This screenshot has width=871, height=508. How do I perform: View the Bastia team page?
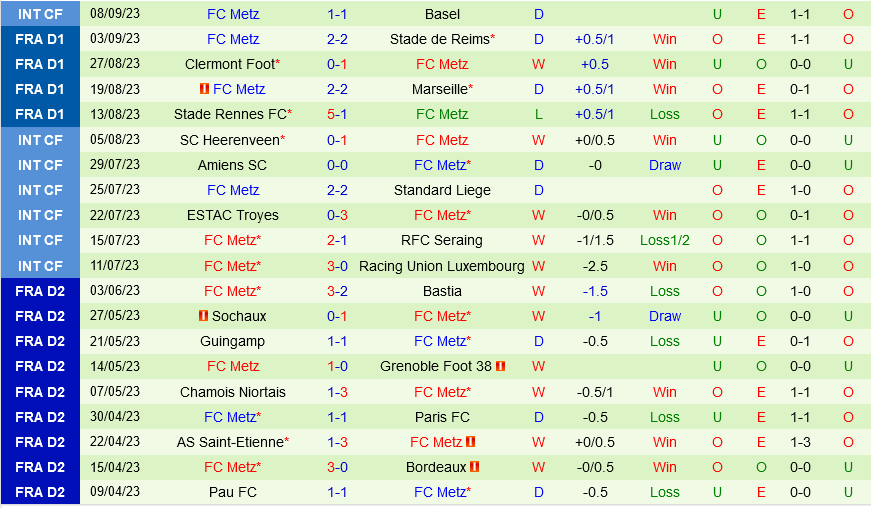pos(442,291)
